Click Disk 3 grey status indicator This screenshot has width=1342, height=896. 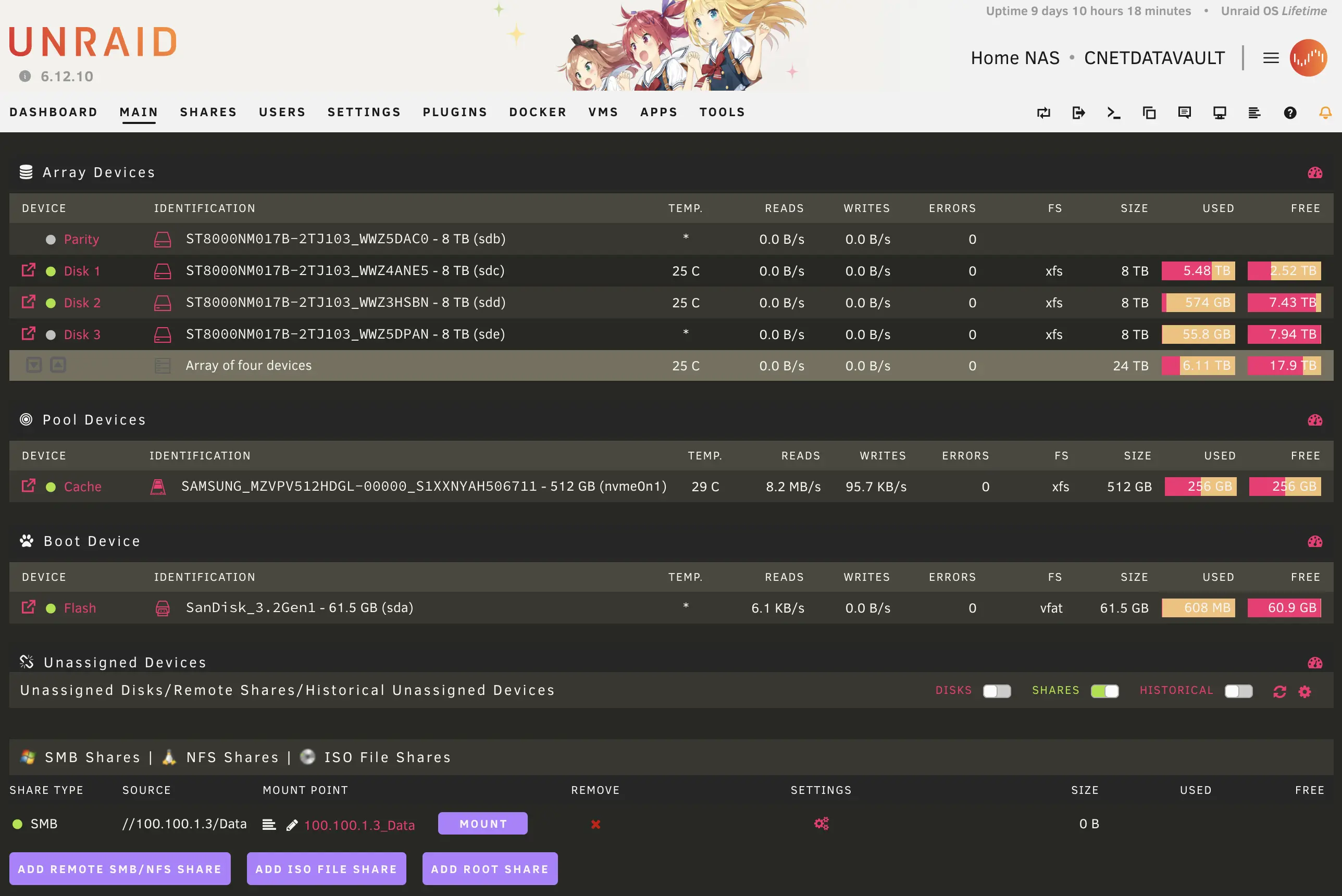51,335
